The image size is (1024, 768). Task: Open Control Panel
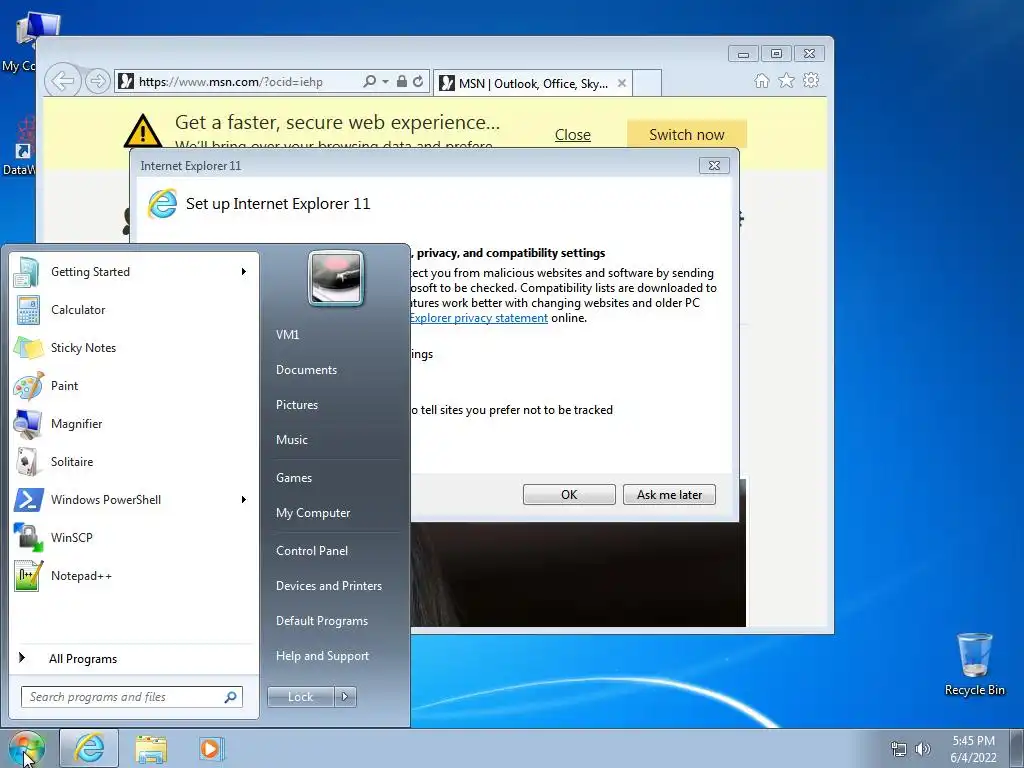tap(312, 551)
